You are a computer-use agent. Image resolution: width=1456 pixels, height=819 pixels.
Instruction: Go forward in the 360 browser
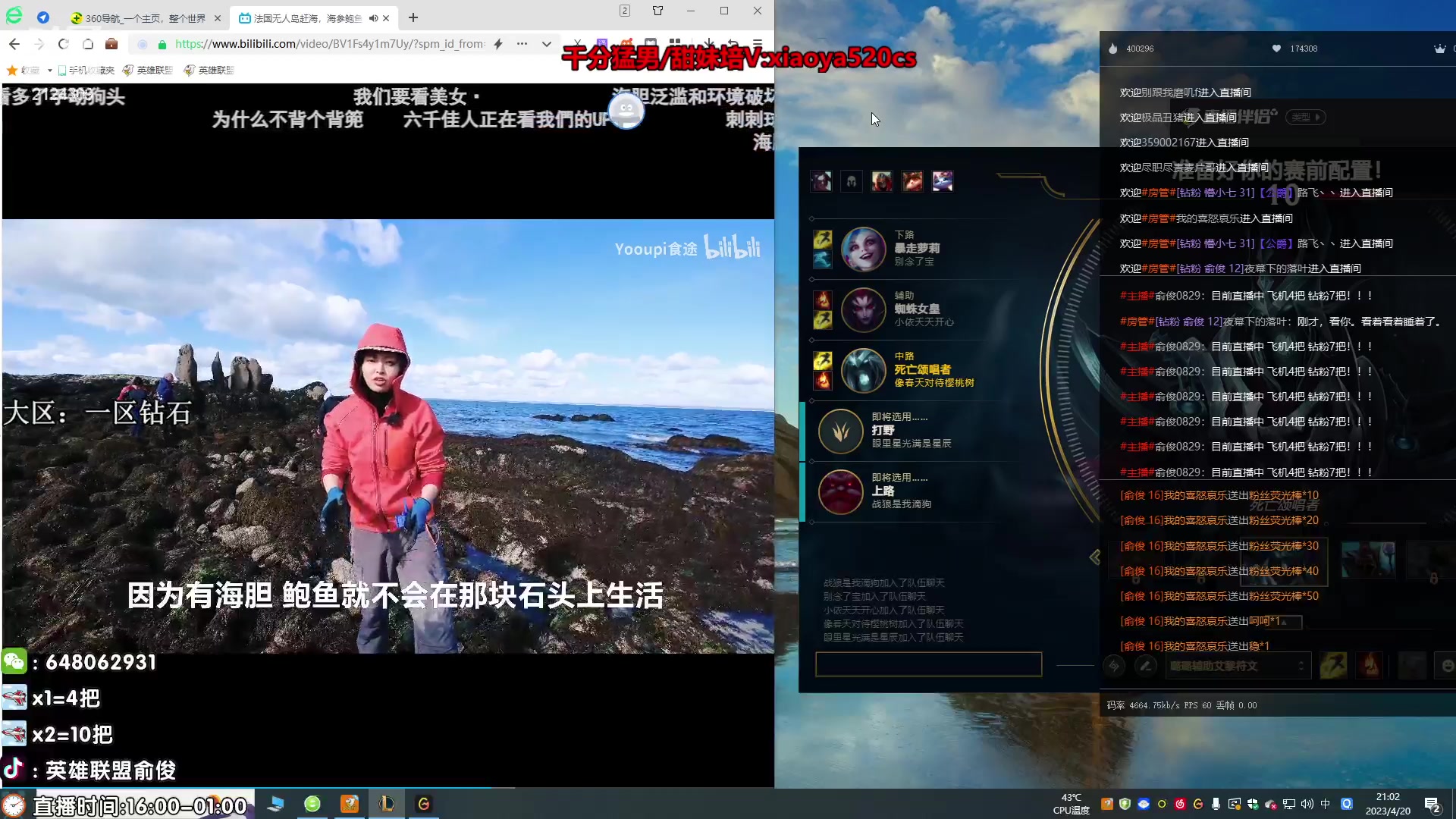pos(39,44)
